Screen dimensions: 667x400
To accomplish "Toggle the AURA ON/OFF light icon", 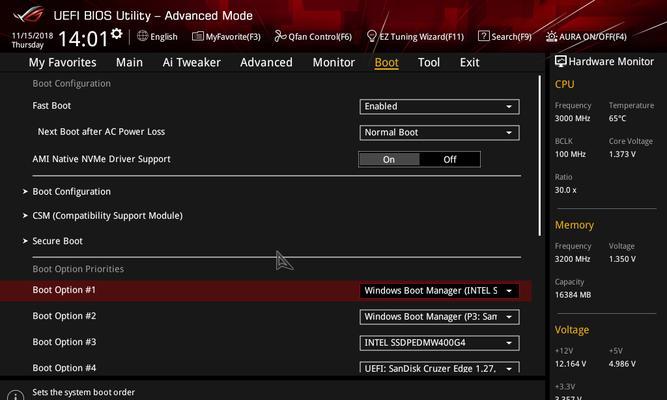I will click(x=551, y=36).
